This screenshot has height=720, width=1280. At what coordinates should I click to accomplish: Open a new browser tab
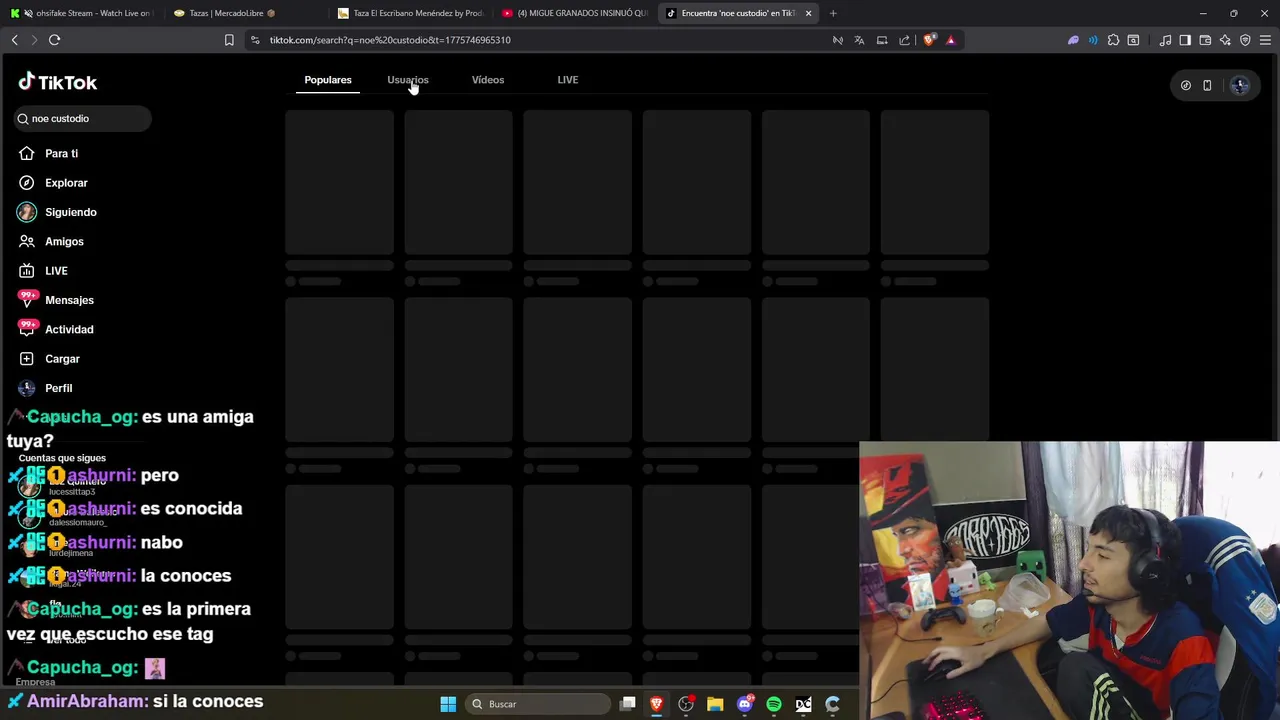[x=833, y=13]
